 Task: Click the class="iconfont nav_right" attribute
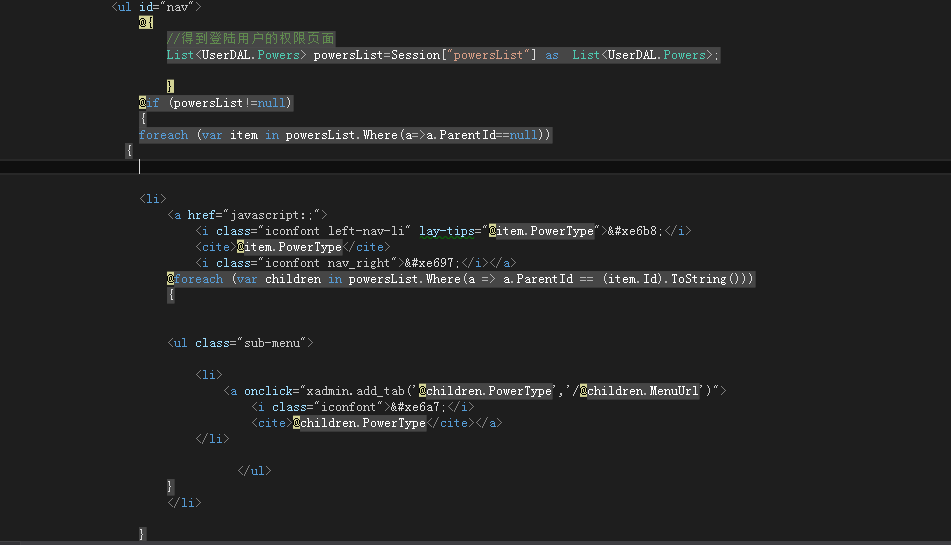point(306,262)
